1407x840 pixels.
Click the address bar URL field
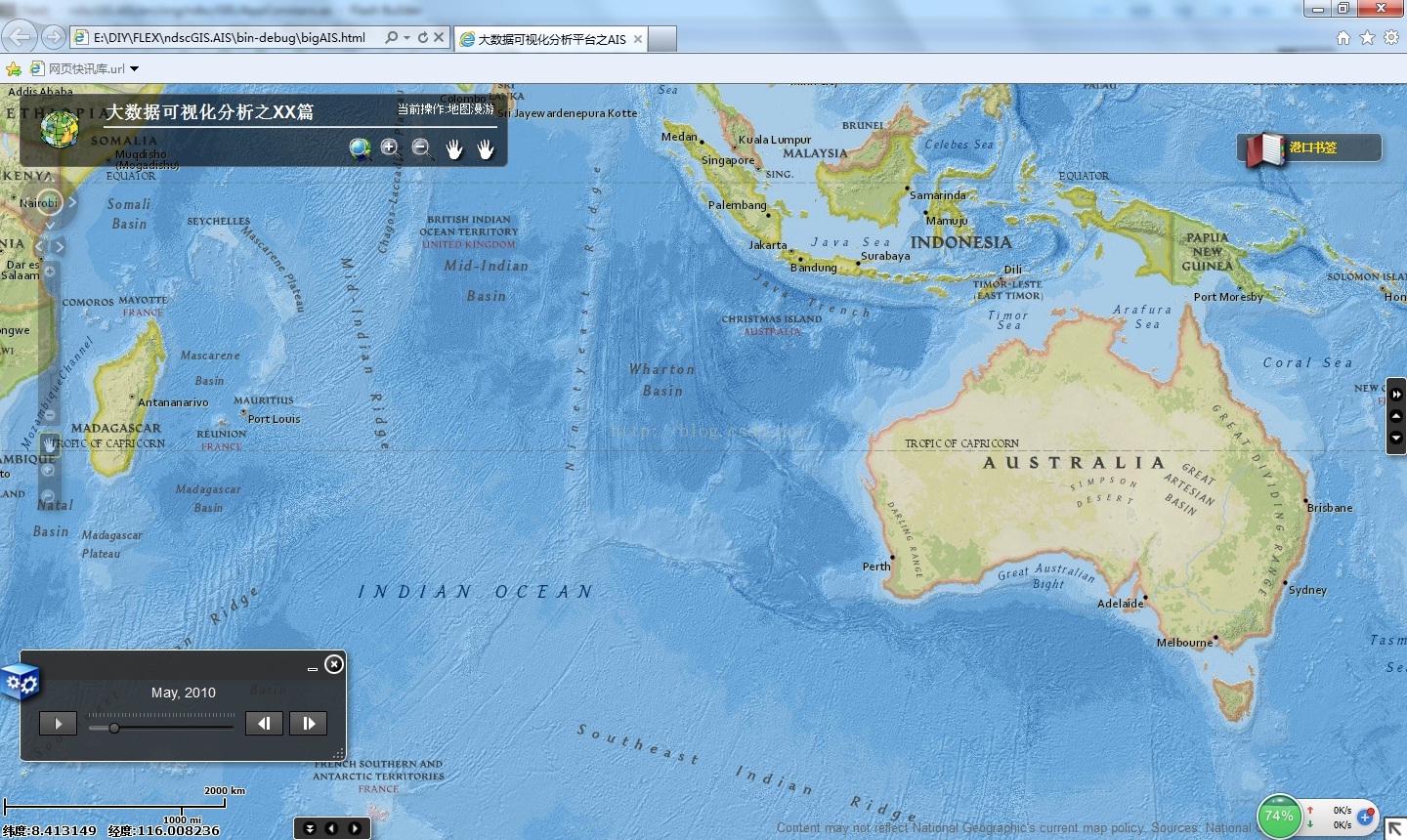tap(230, 37)
